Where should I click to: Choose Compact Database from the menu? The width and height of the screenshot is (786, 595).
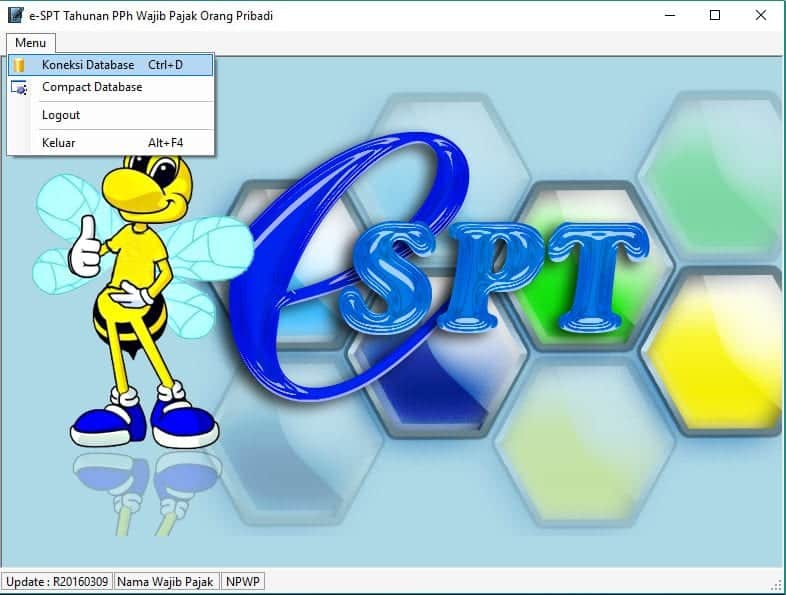(111, 87)
